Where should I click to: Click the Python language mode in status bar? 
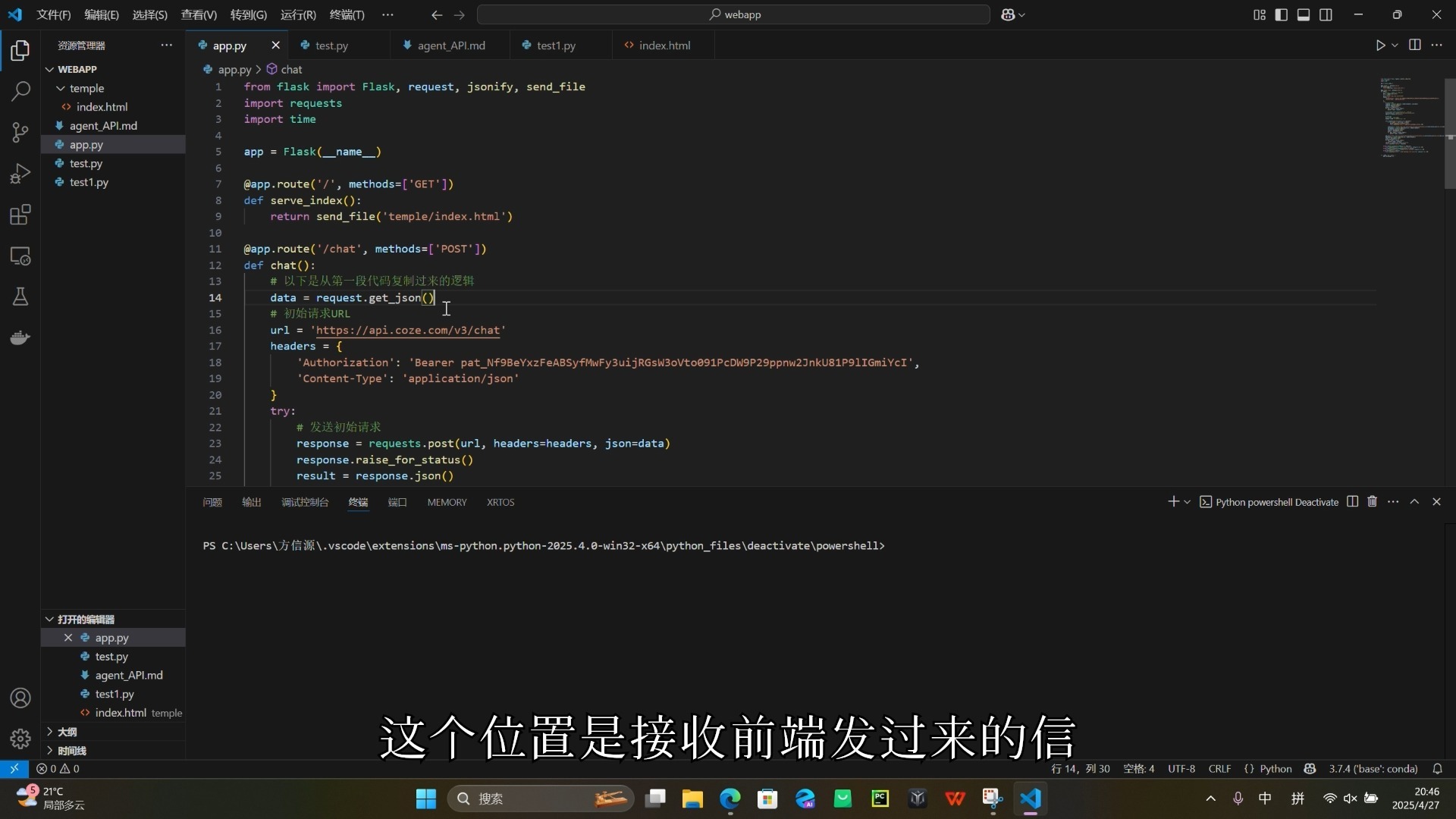point(1275,769)
